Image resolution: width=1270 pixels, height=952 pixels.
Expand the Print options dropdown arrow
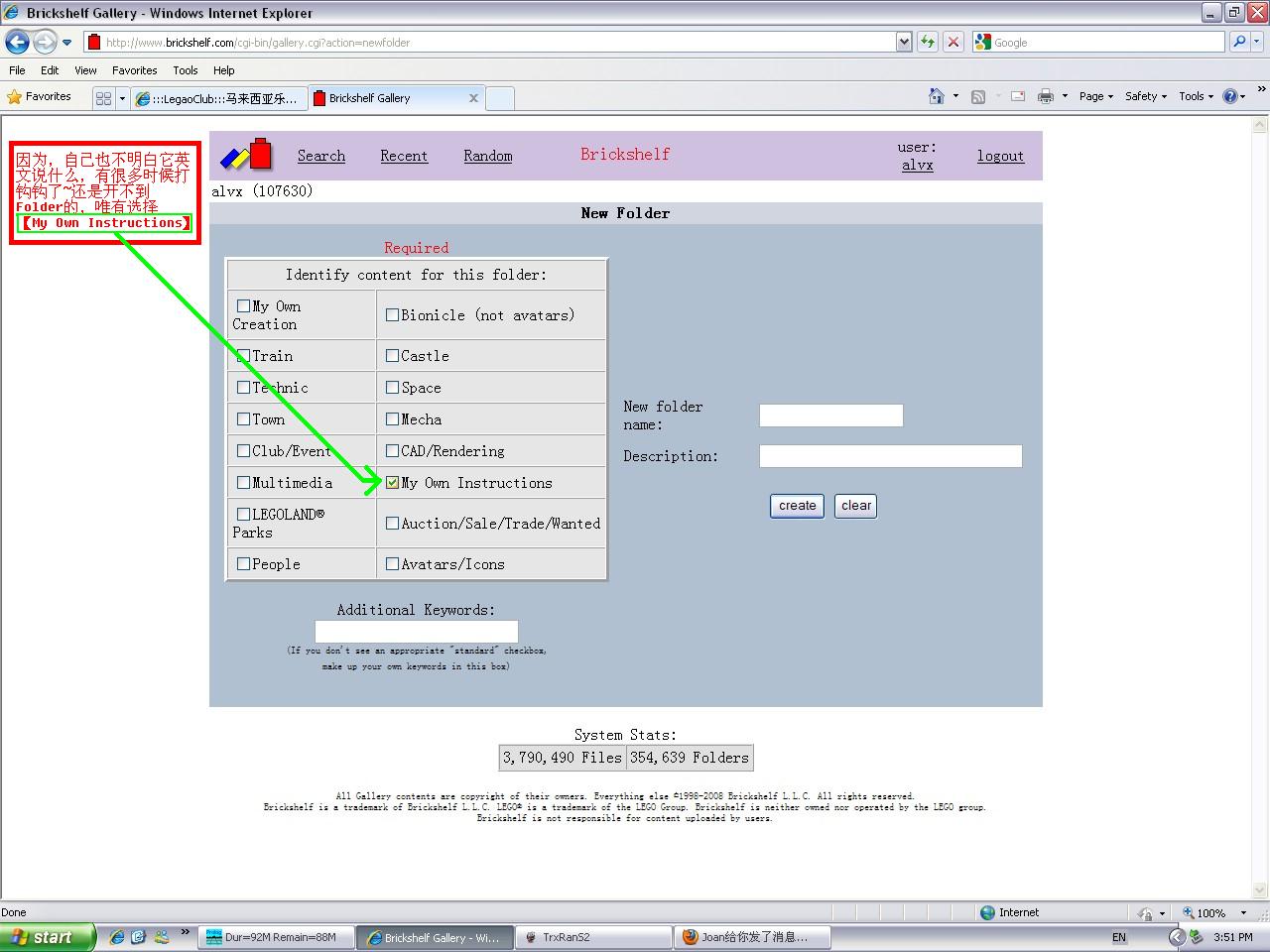(x=1065, y=96)
